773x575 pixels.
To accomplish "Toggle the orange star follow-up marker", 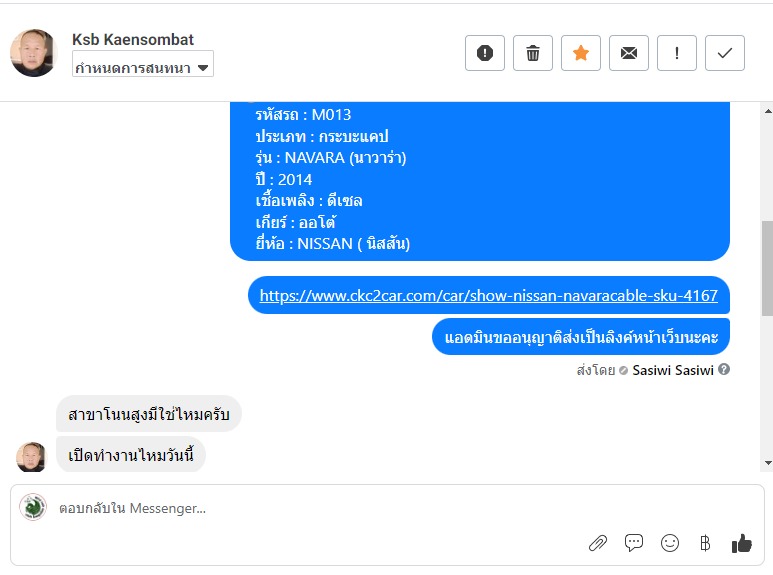I will pyautogui.click(x=581, y=53).
